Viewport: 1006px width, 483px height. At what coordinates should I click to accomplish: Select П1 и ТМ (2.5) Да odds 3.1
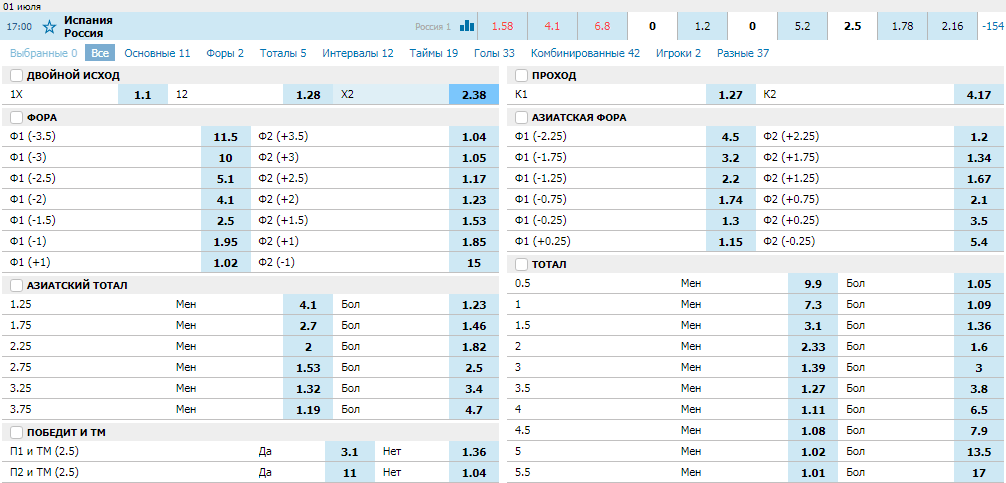(x=350, y=452)
